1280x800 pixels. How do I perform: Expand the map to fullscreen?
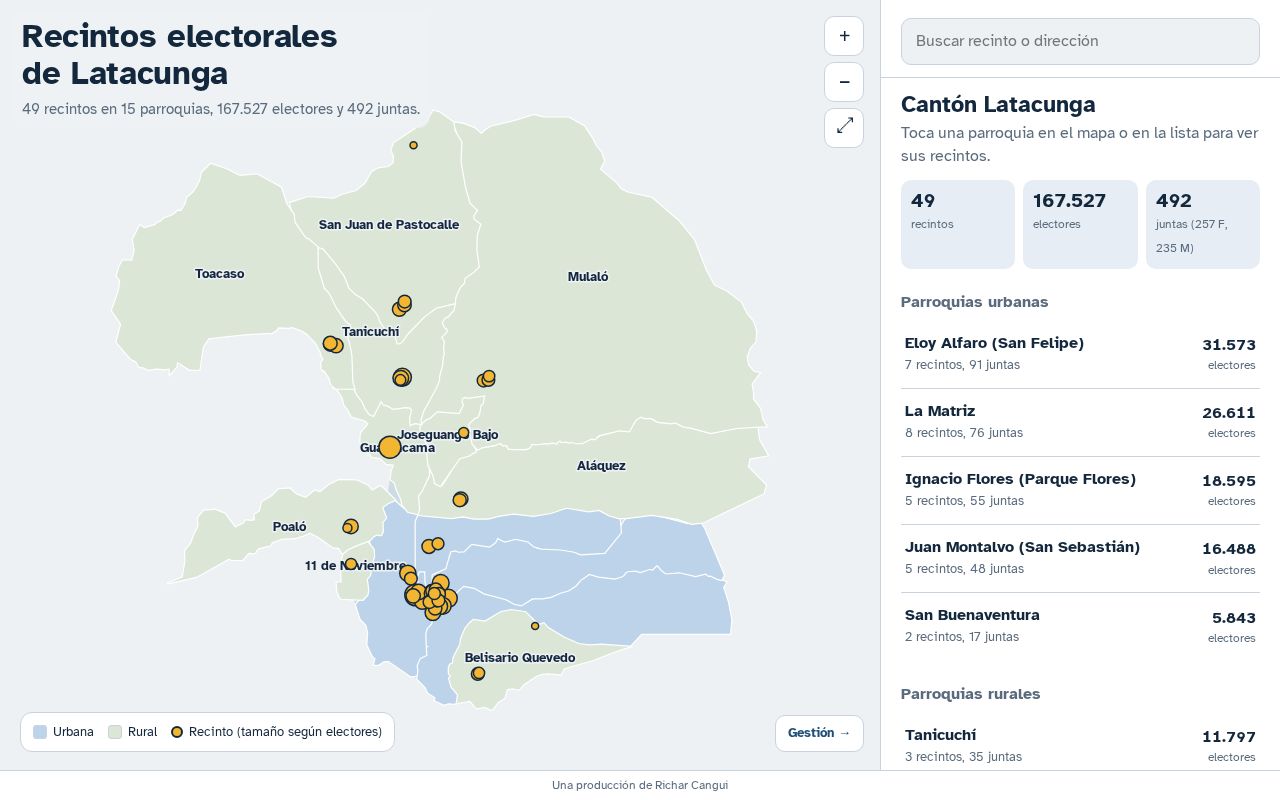pos(844,128)
